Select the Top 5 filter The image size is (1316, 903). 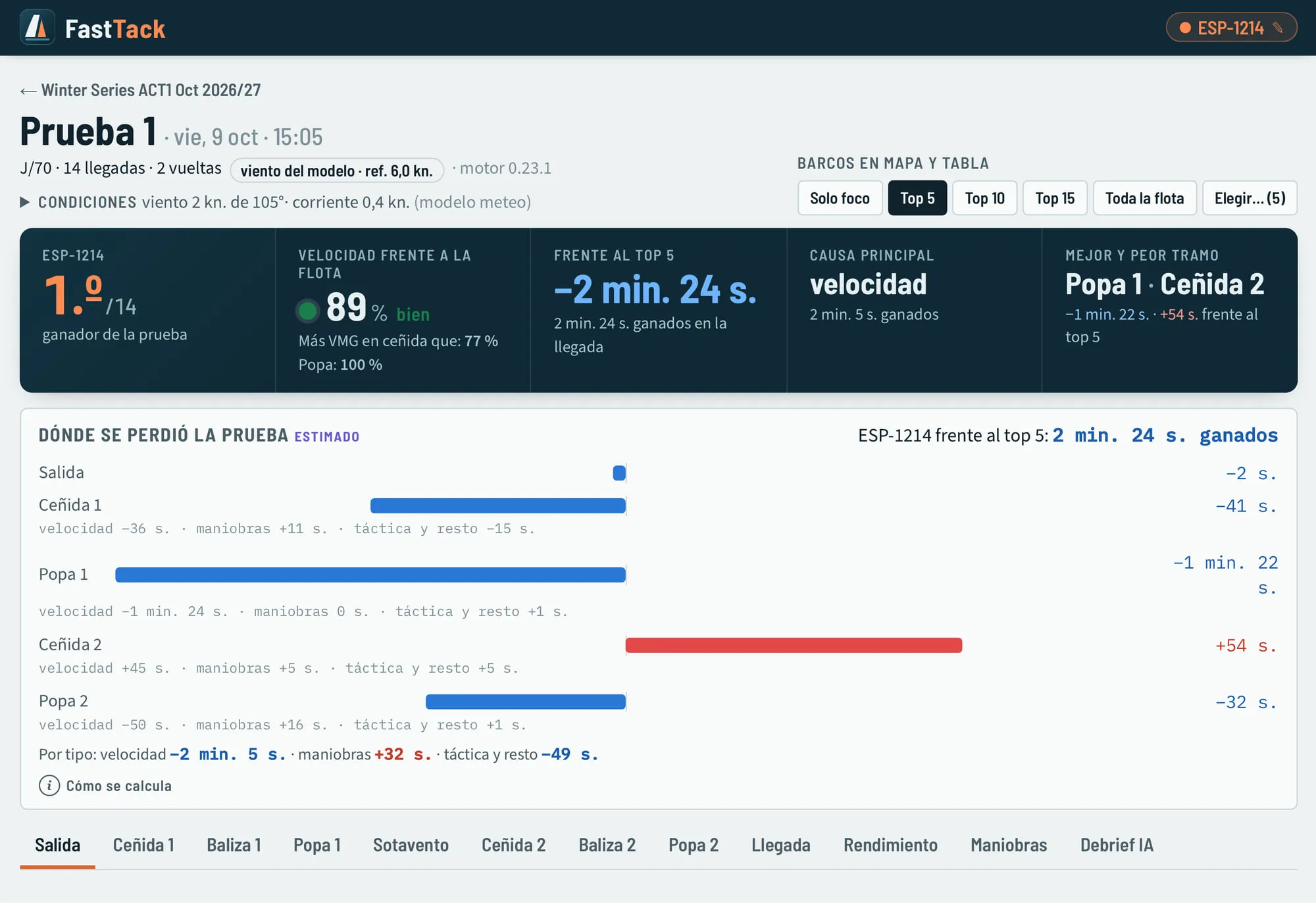tap(917, 198)
